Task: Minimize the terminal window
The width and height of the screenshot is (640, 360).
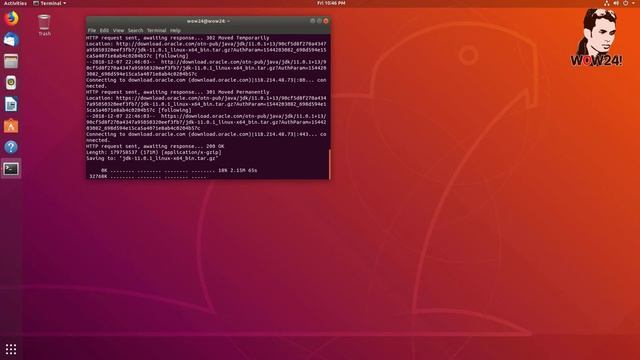Action: (313, 21)
